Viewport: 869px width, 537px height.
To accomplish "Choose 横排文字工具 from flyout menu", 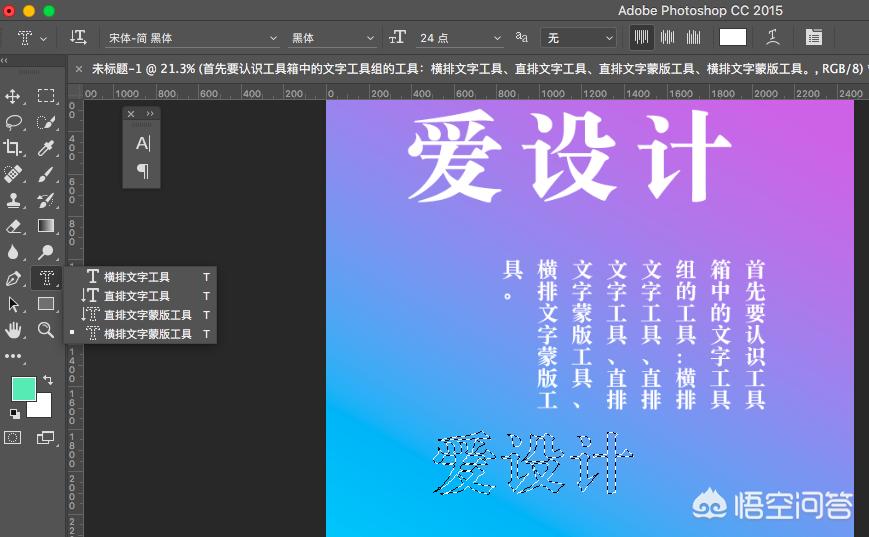I will click(x=141, y=277).
